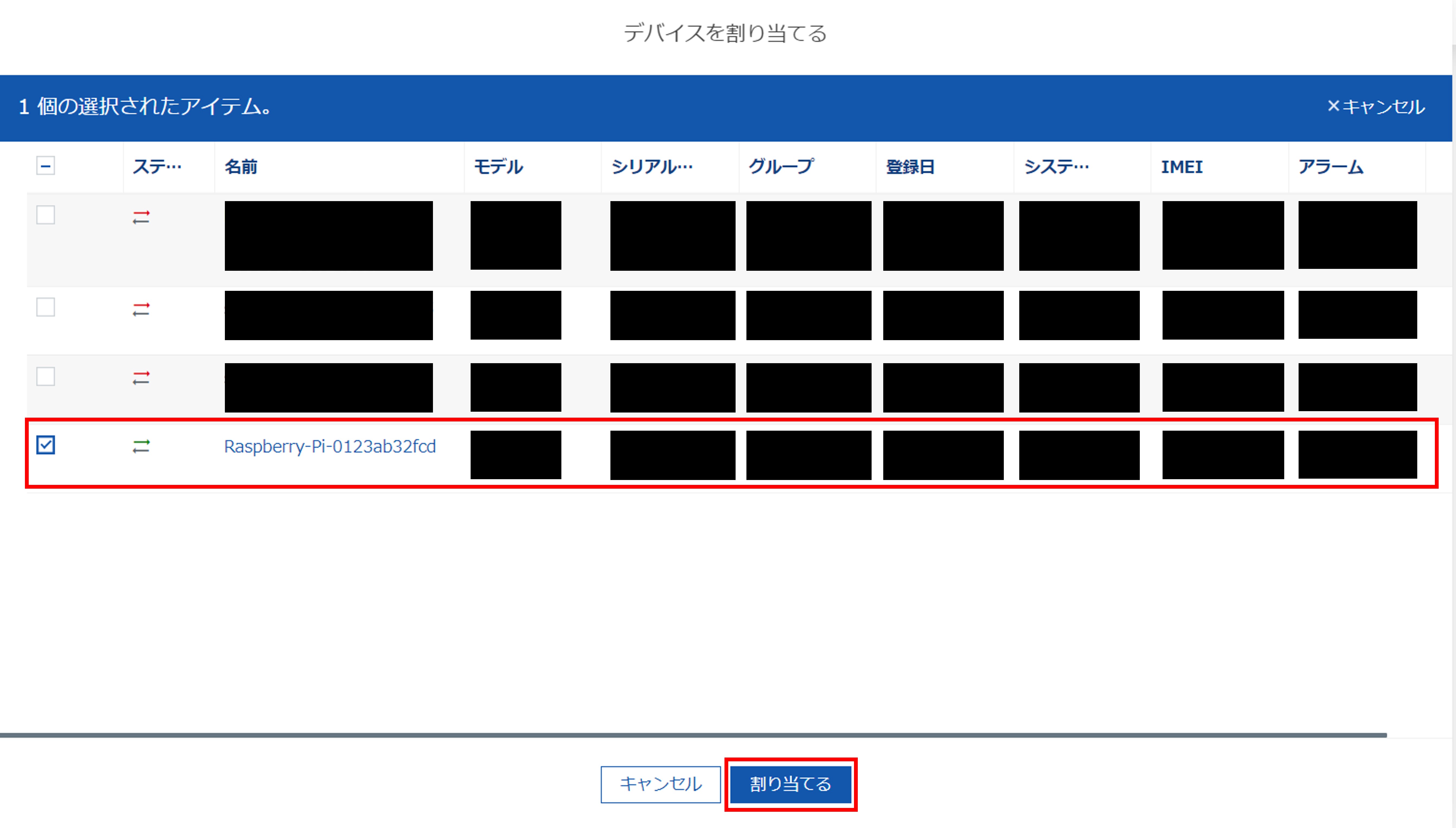
Task: Sort by グループ column header
Action: point(781,167)
